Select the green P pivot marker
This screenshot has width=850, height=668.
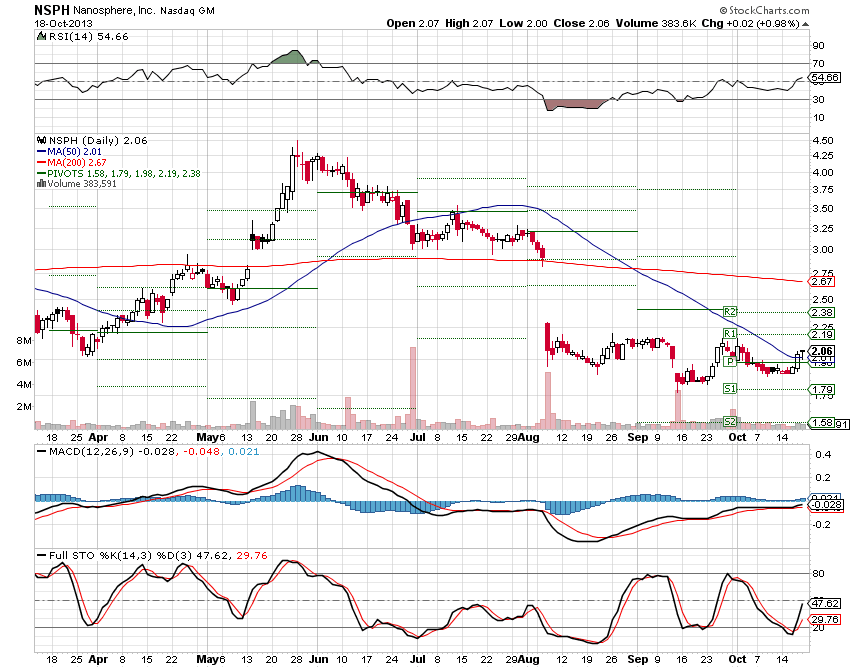[730, 361]
